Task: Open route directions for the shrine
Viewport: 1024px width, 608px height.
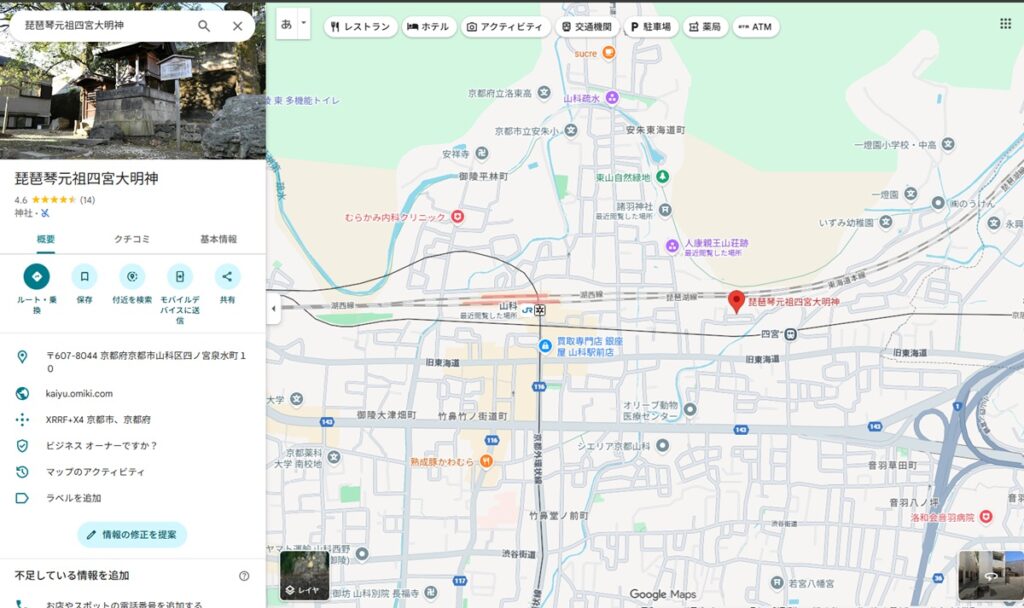Action: (37, 277)
